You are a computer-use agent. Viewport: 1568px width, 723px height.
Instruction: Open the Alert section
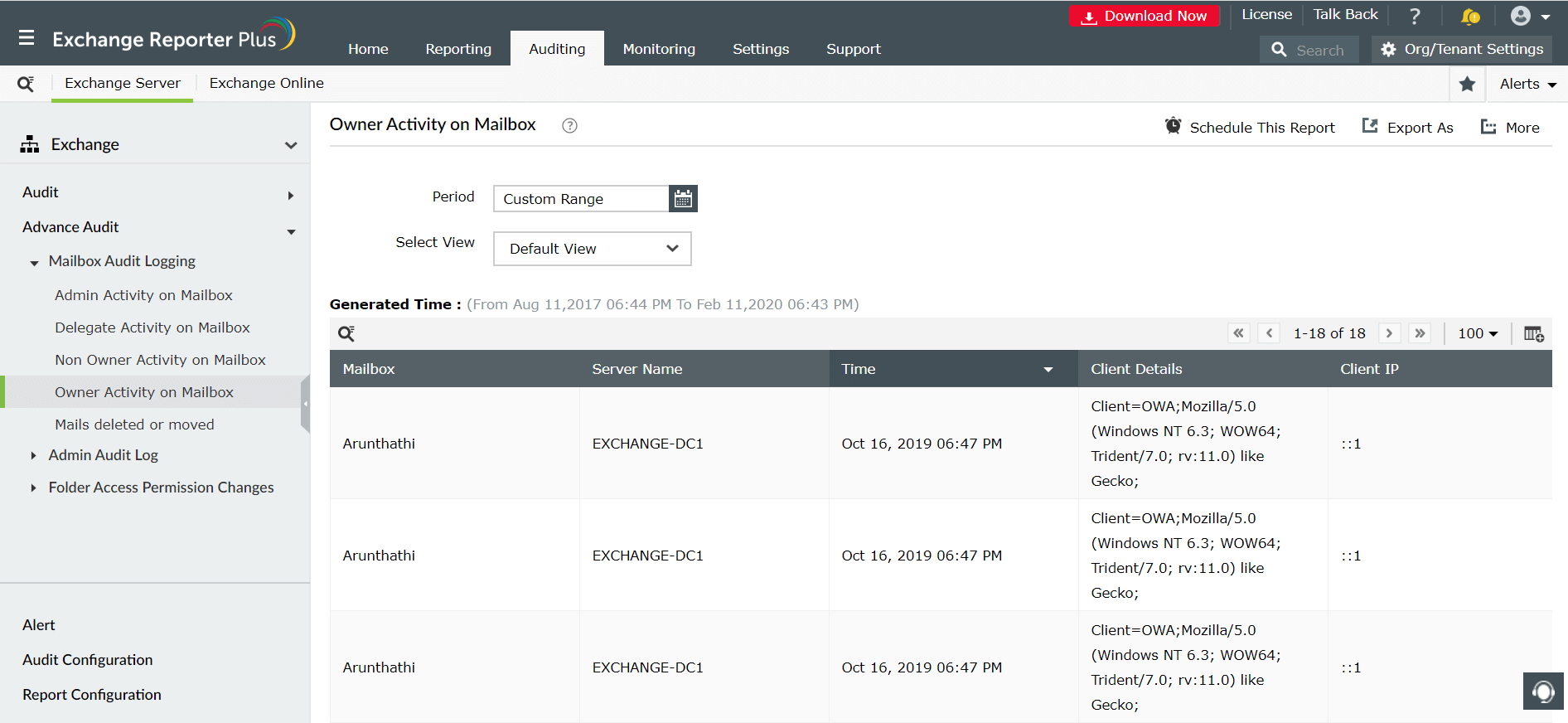pyautogui.click(x=39, y=625)
